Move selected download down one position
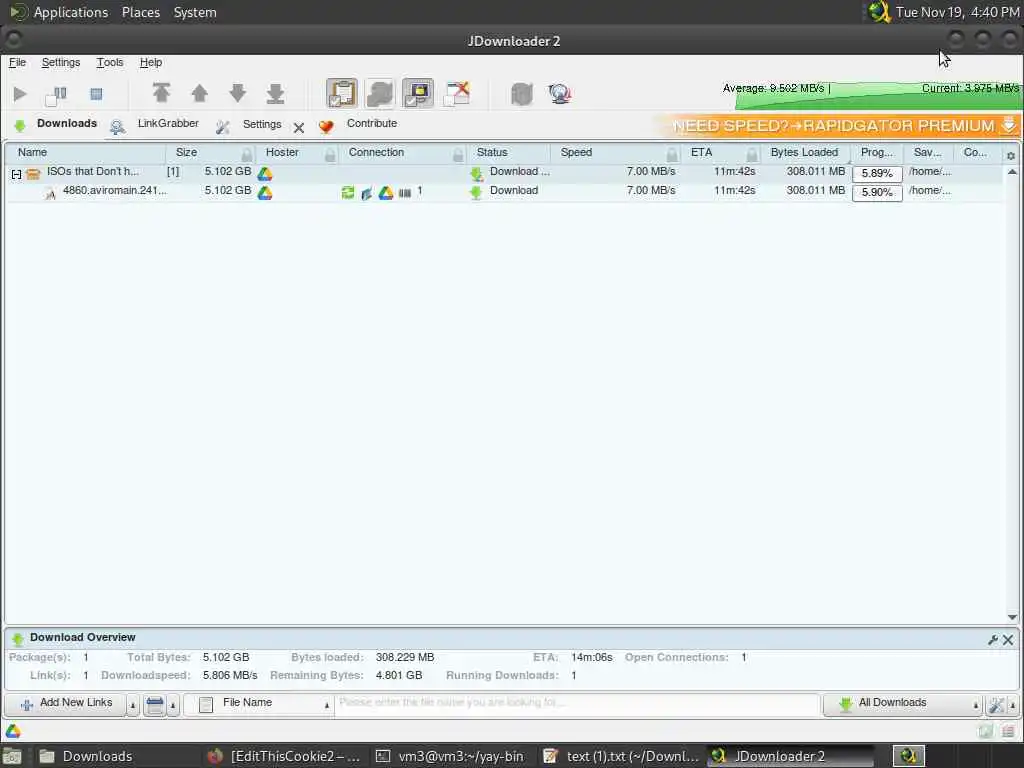The height and width of the screenshot is (768, 1024). [238, 93]
